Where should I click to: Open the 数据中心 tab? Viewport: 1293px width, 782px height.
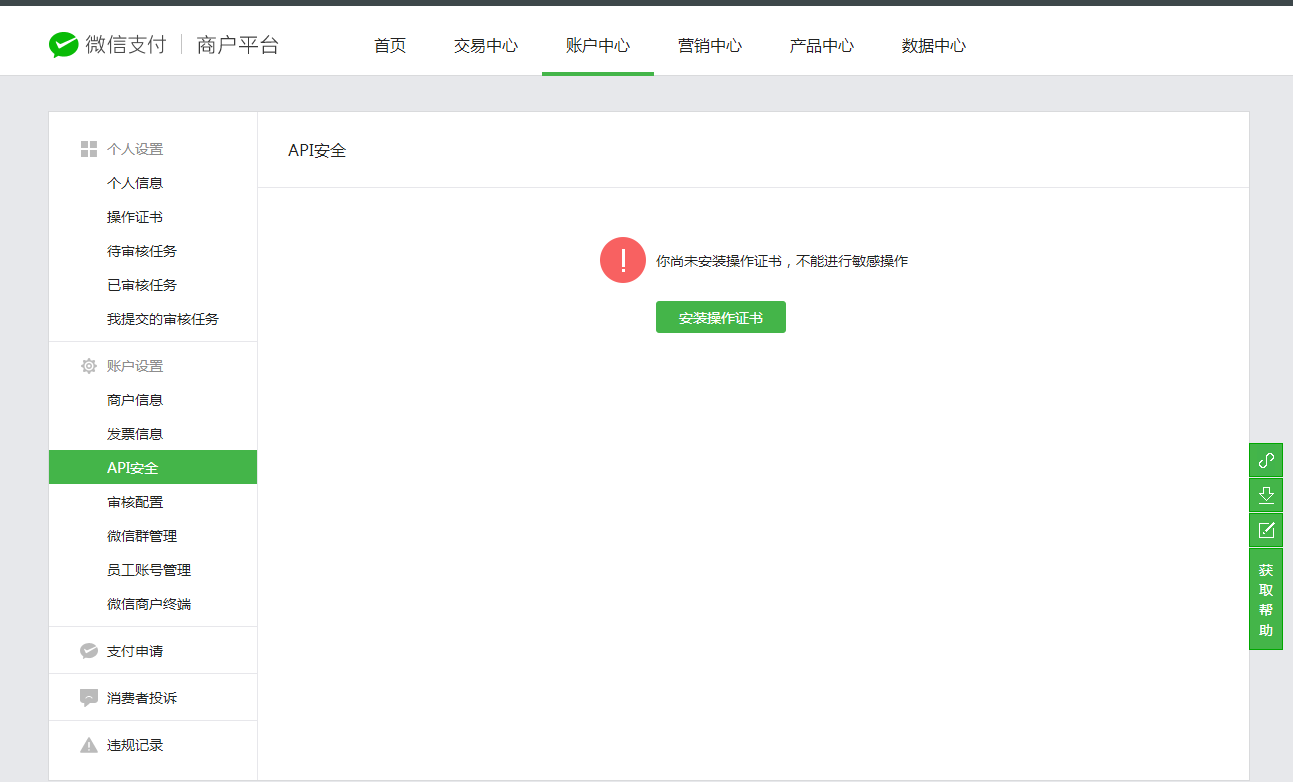pyautogui.click(x=934, y=46)
